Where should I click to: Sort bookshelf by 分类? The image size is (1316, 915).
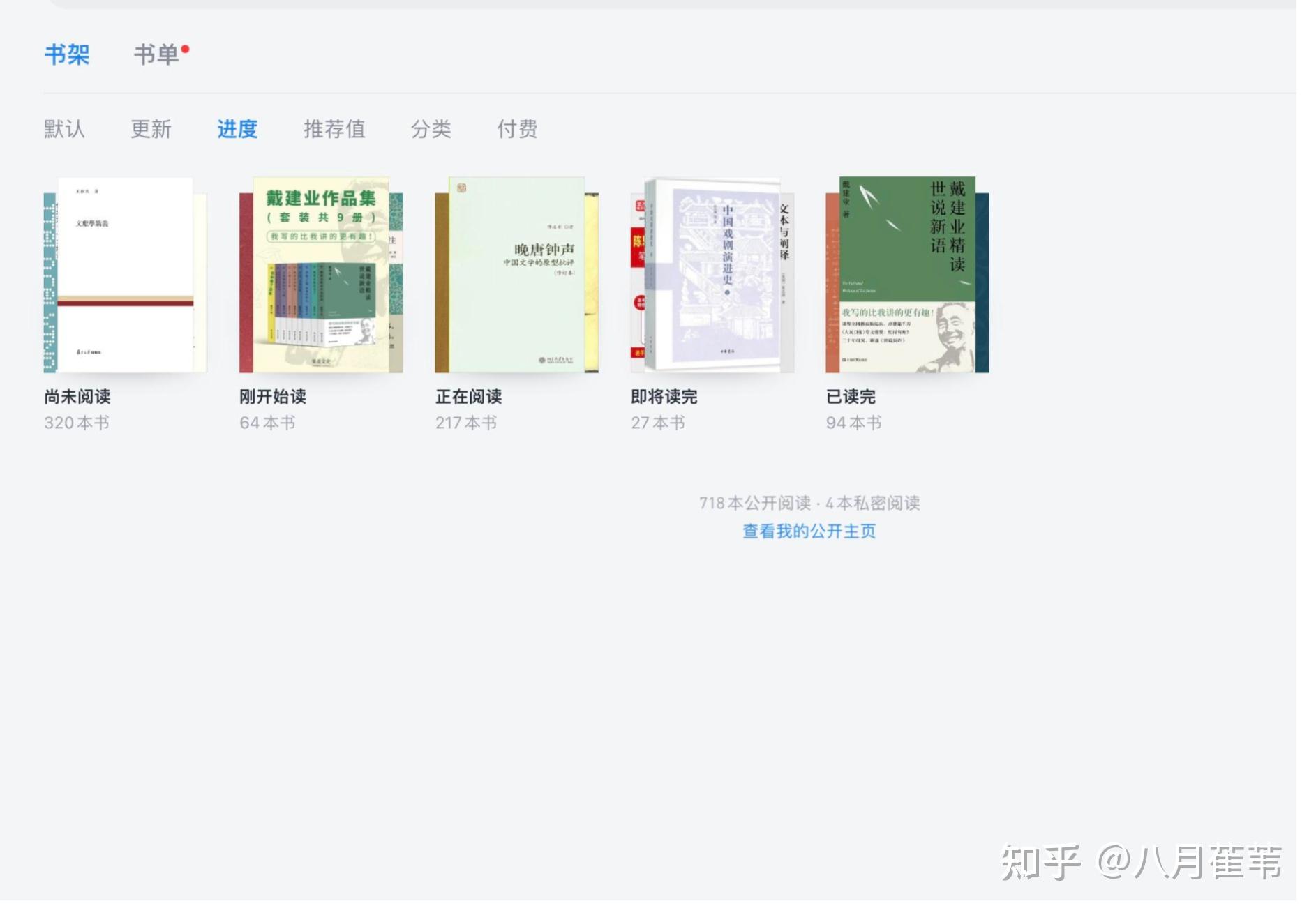pyautogui.click(x=431, y=129)
